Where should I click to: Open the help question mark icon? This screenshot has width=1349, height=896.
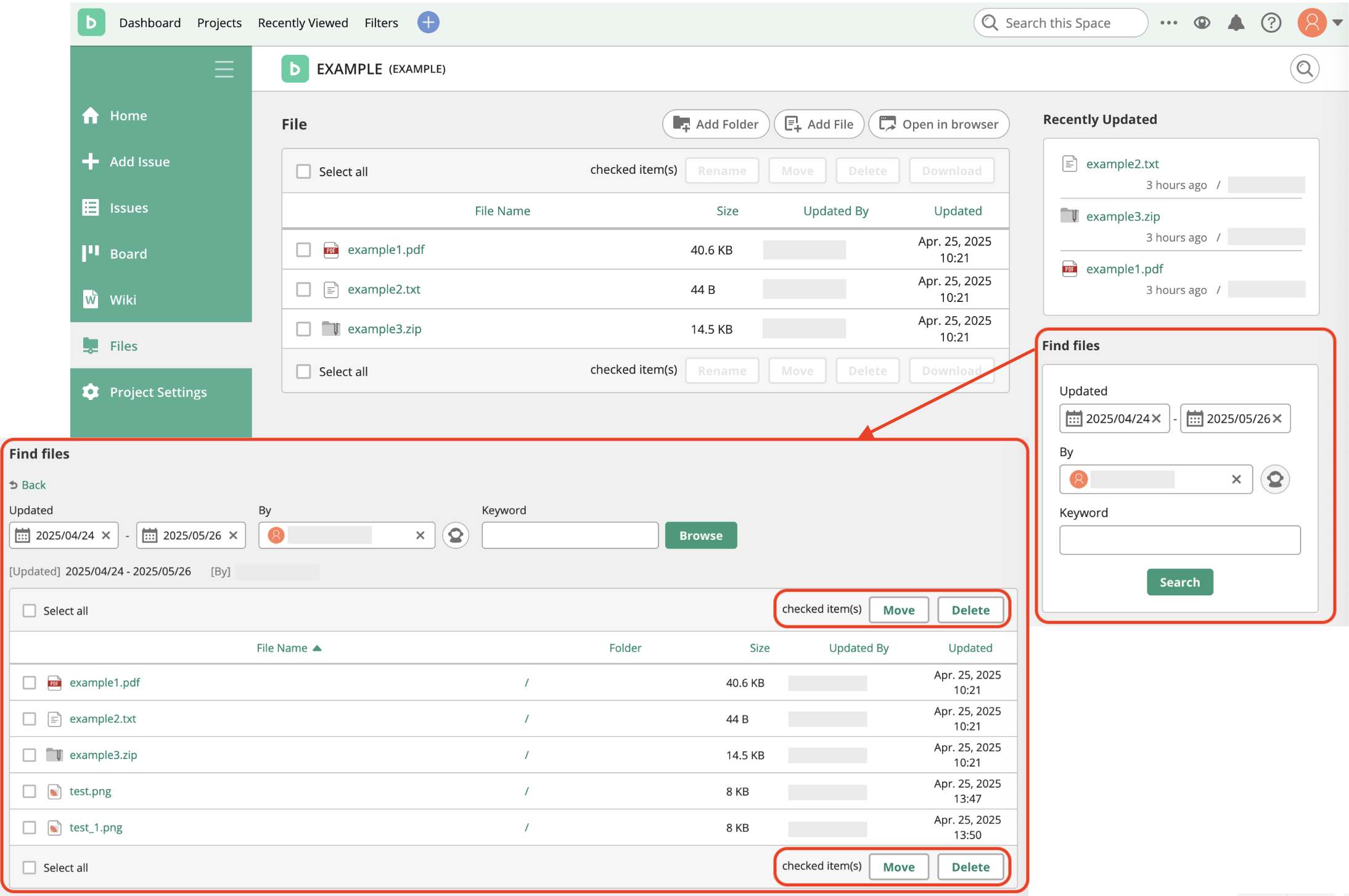pos(1271,23)
